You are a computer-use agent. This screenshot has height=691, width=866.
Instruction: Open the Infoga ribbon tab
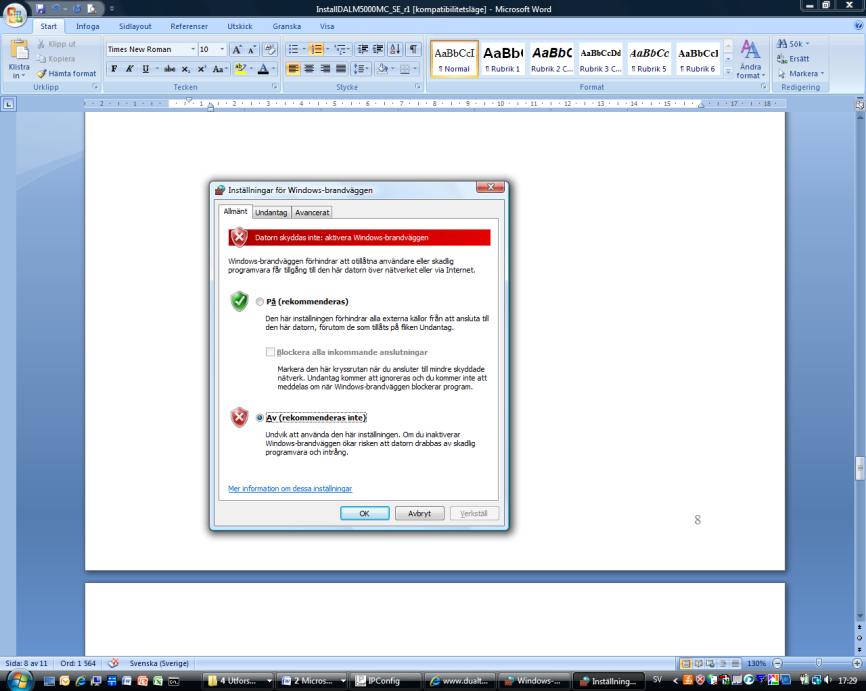pos(87,27)
